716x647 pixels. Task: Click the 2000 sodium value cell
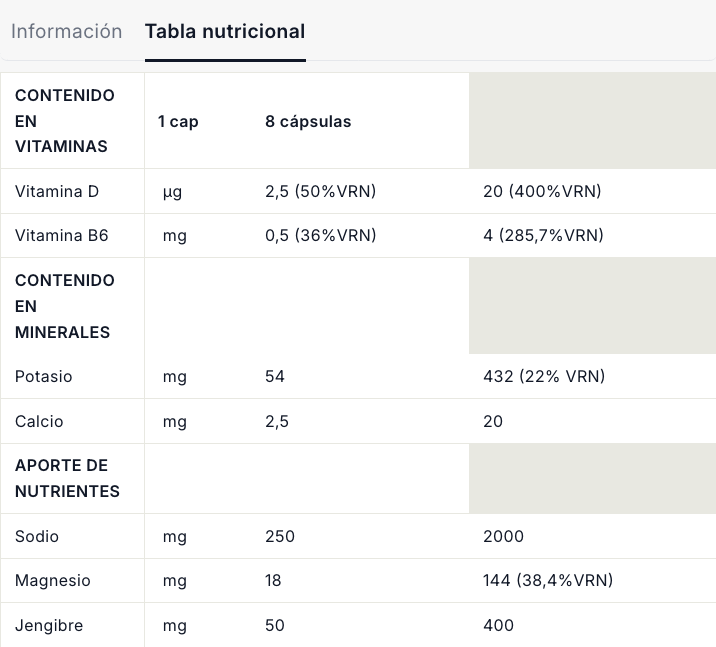pyautogui.click(x=503, y=537)
